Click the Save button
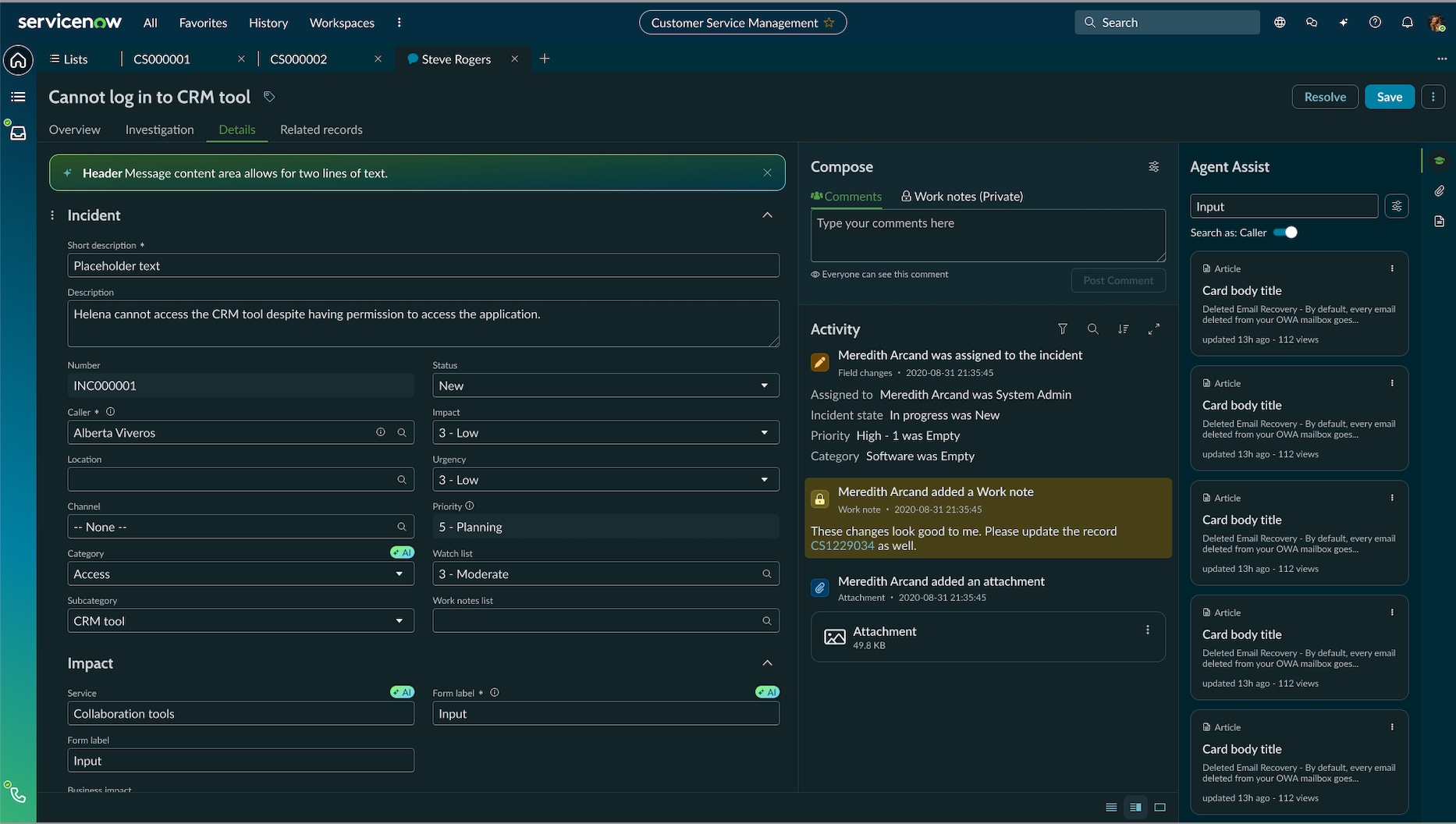The image size is (1456, 824). pos(1389,97)
